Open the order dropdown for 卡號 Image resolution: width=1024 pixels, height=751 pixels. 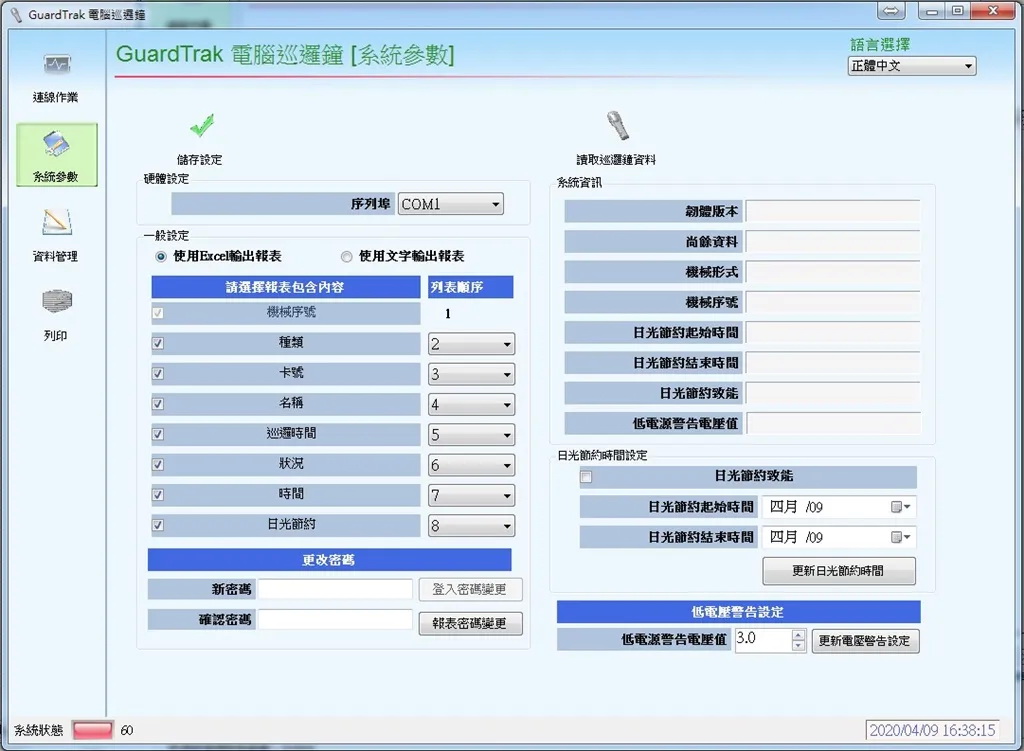click(471, 374)
